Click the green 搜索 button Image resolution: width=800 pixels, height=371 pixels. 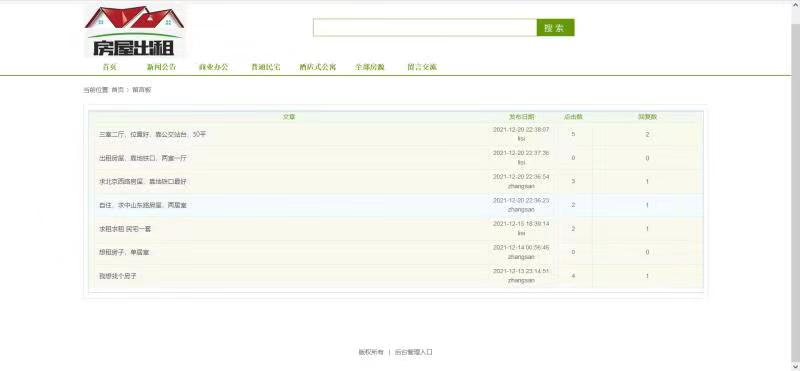coord(555,28)
